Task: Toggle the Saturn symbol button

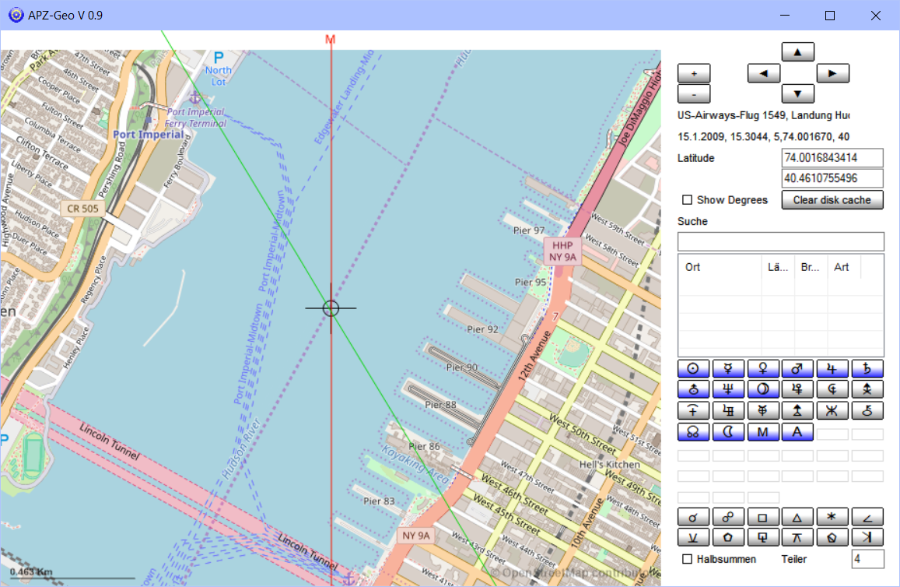Action: click(x=867, y=369)
